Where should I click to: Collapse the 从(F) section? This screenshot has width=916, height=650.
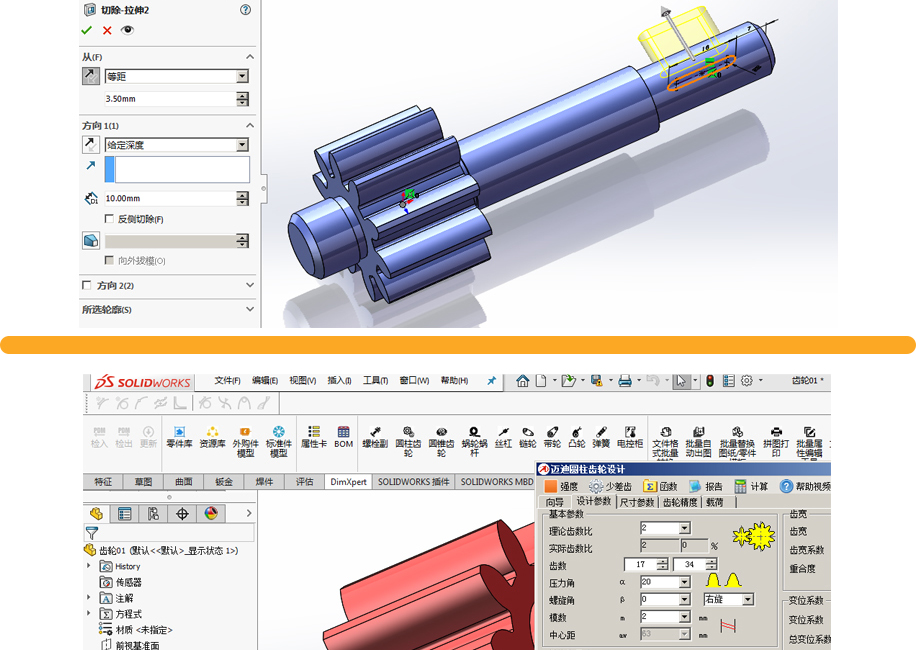250,57
